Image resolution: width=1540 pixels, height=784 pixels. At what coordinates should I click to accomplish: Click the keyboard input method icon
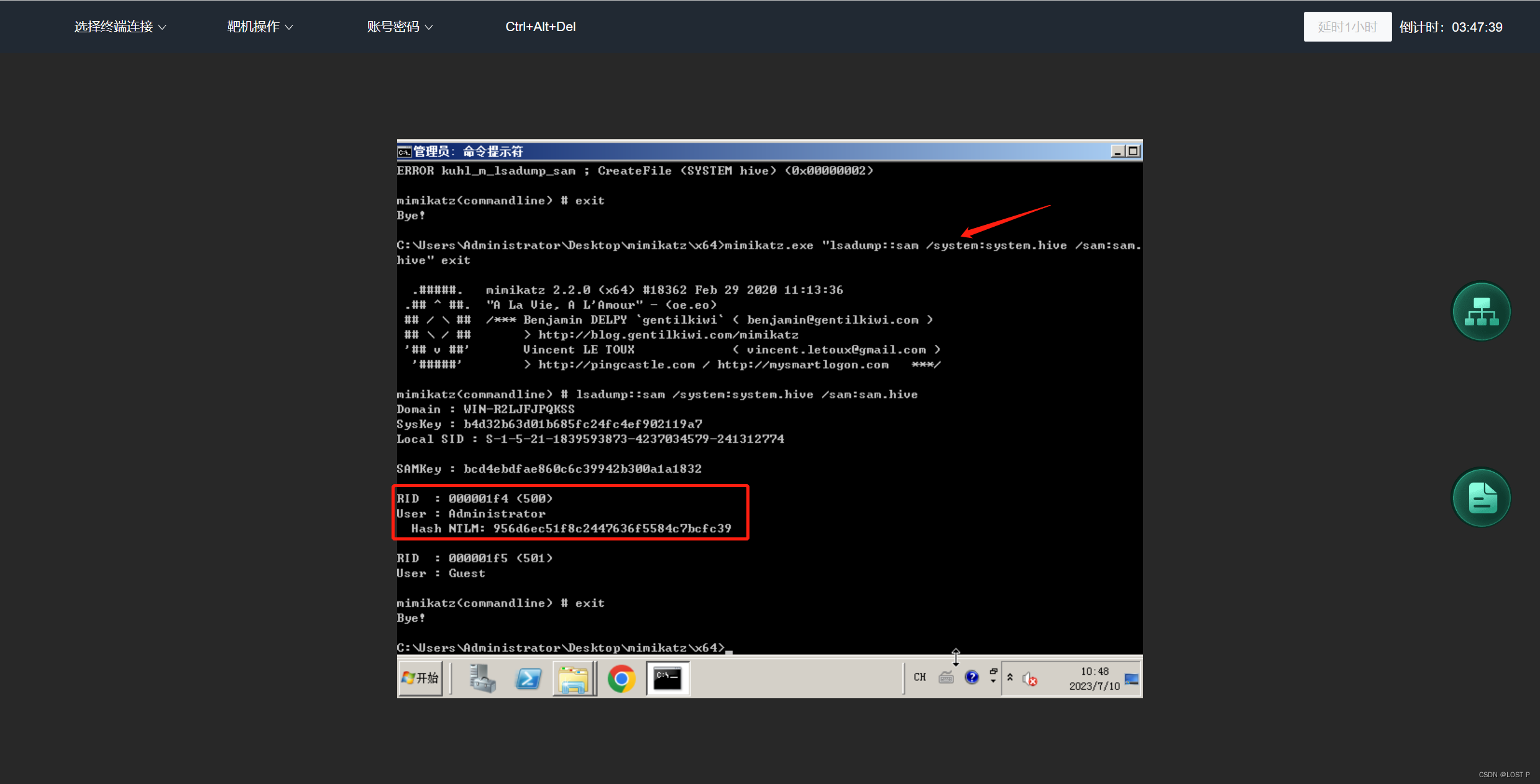click(946, 677)
